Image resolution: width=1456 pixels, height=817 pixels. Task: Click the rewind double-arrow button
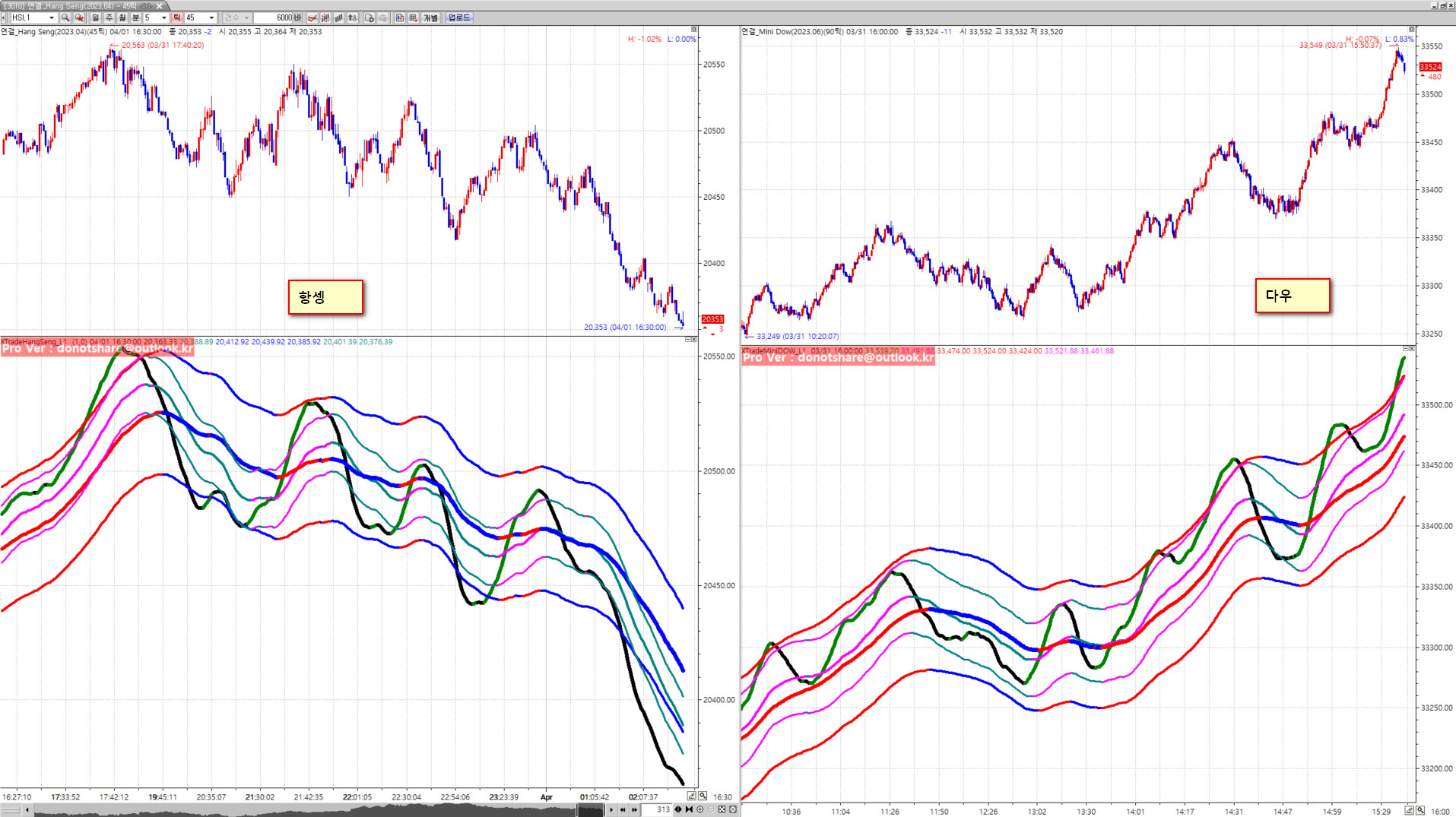pos(623,810)
